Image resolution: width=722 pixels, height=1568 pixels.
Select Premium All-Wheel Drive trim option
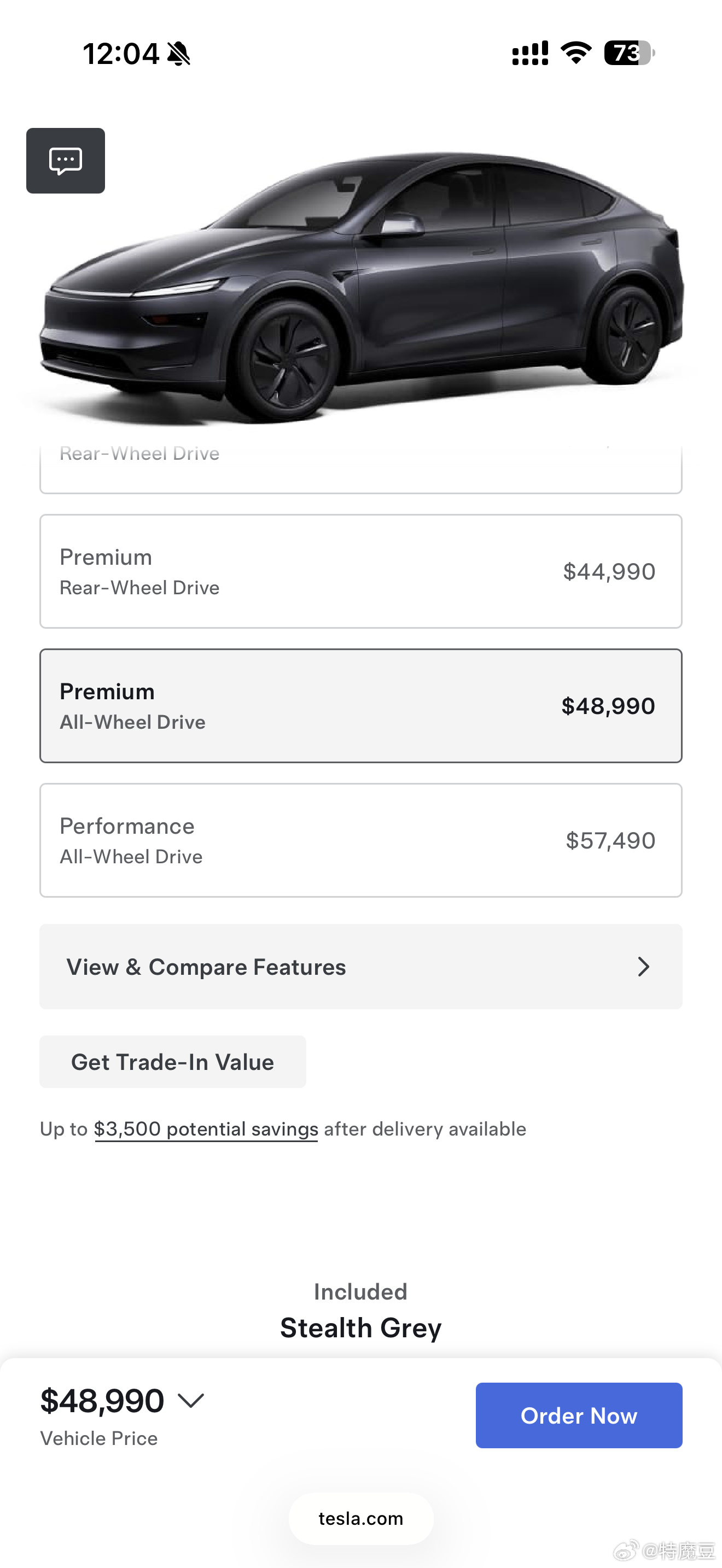(360, 705)
